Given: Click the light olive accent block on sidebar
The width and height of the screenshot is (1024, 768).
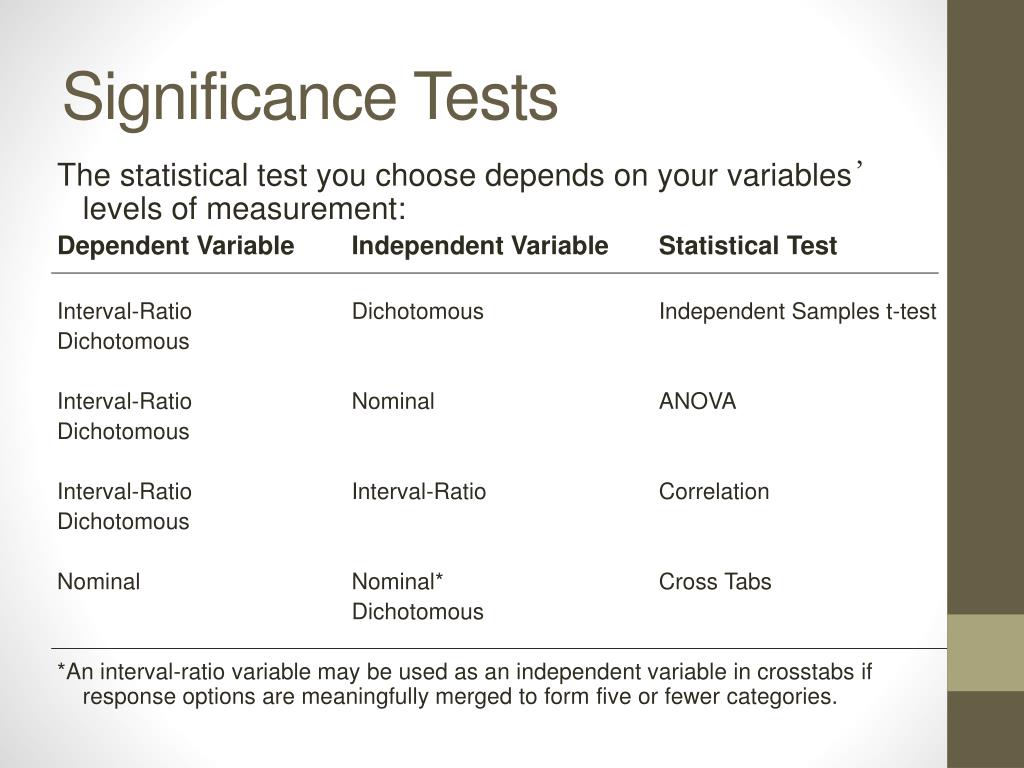Looking at the screenshot, I should click(985, 652).
